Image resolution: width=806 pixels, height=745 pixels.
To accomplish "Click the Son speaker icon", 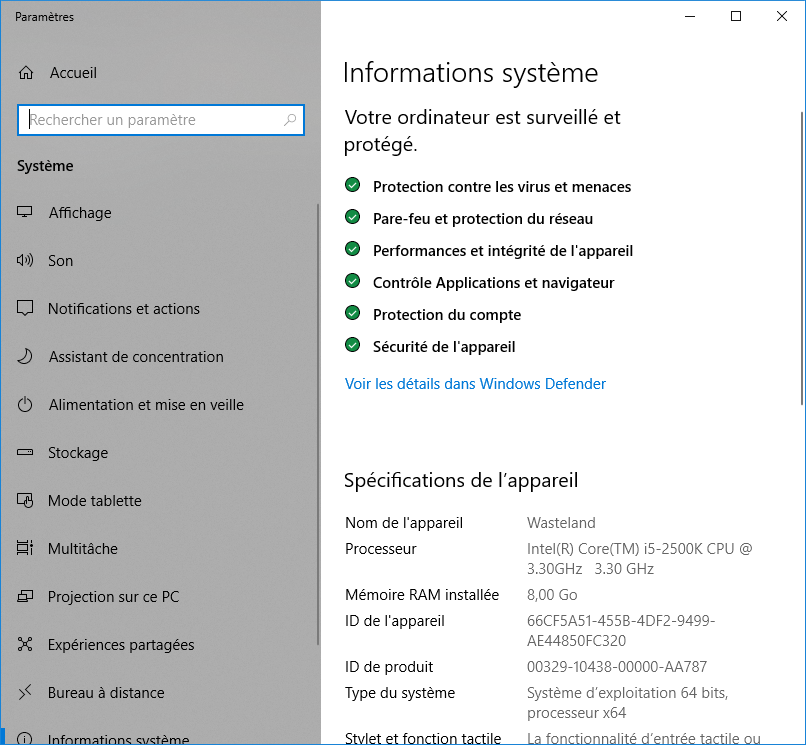I will (x=25, y=260).
